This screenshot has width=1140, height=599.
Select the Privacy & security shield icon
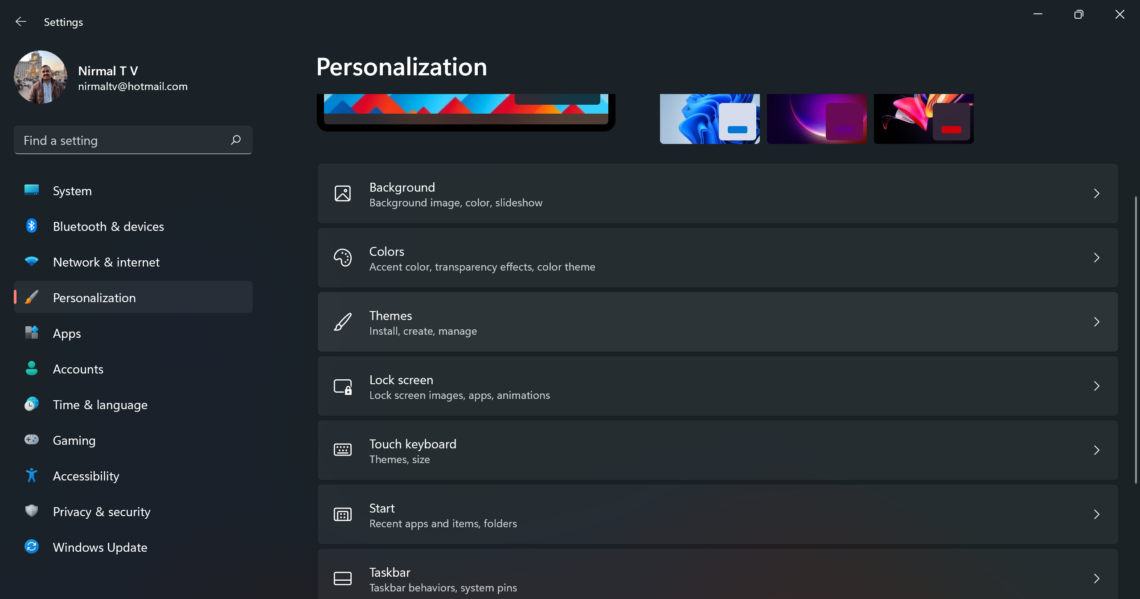[32, 511]
